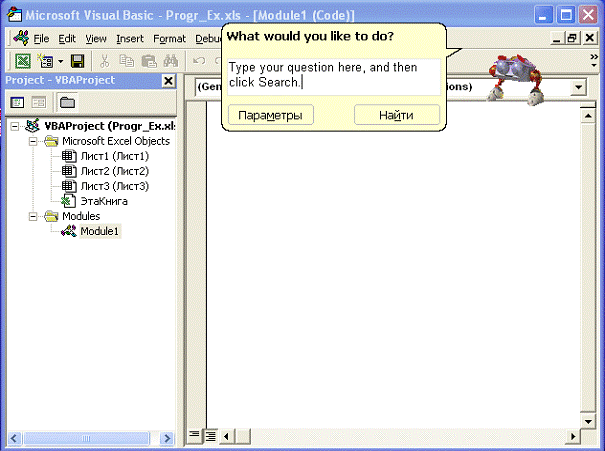The image size is (605, 451).
Task: Open the Format menu
Action: (169, 39)
